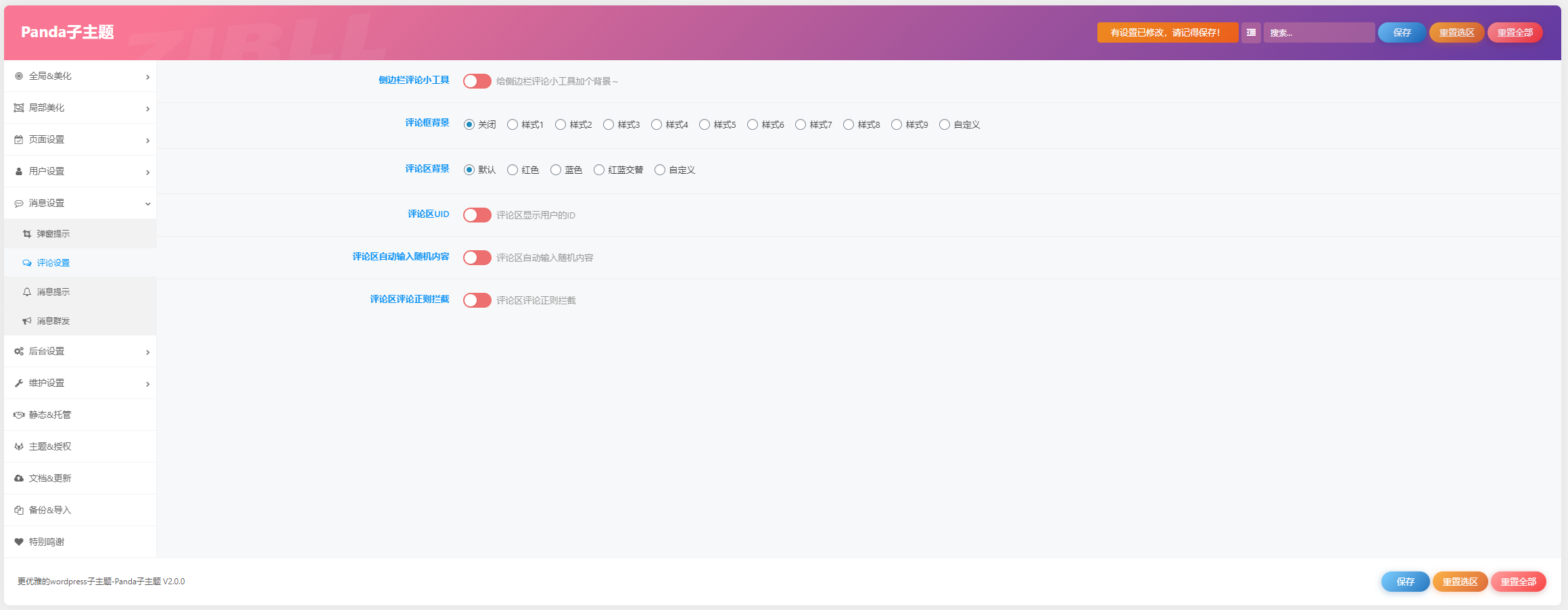Click the 局部美化 sidebar icon

click(19, 108)
